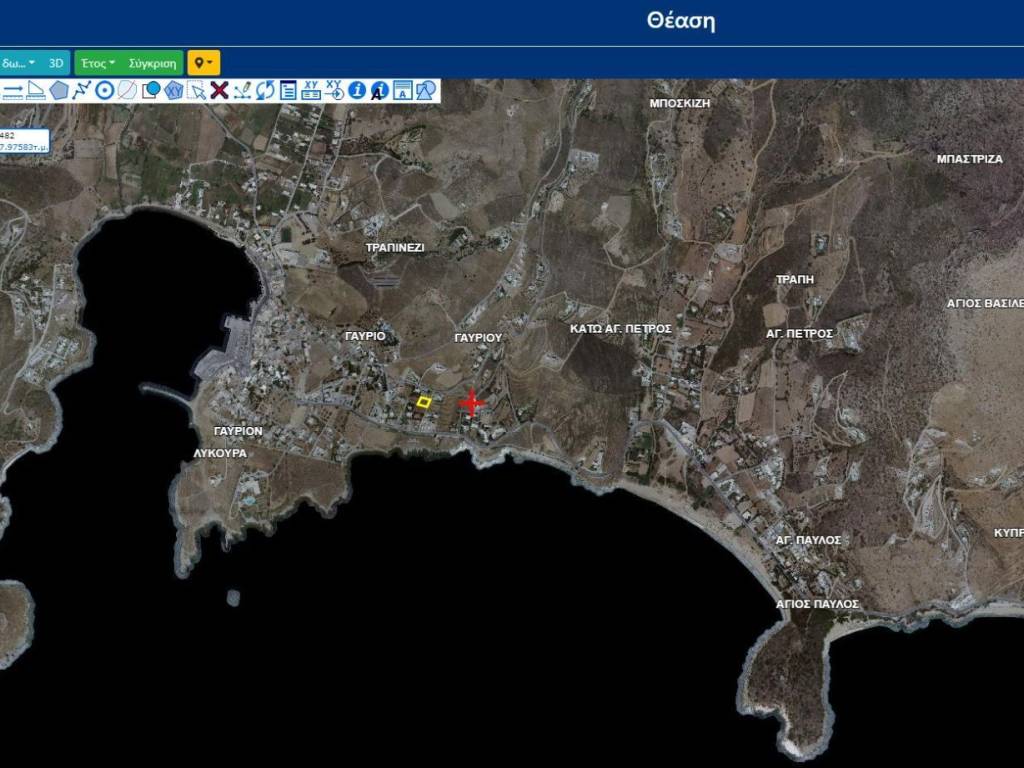Choose the polygon drawing tool

point(59,90)
